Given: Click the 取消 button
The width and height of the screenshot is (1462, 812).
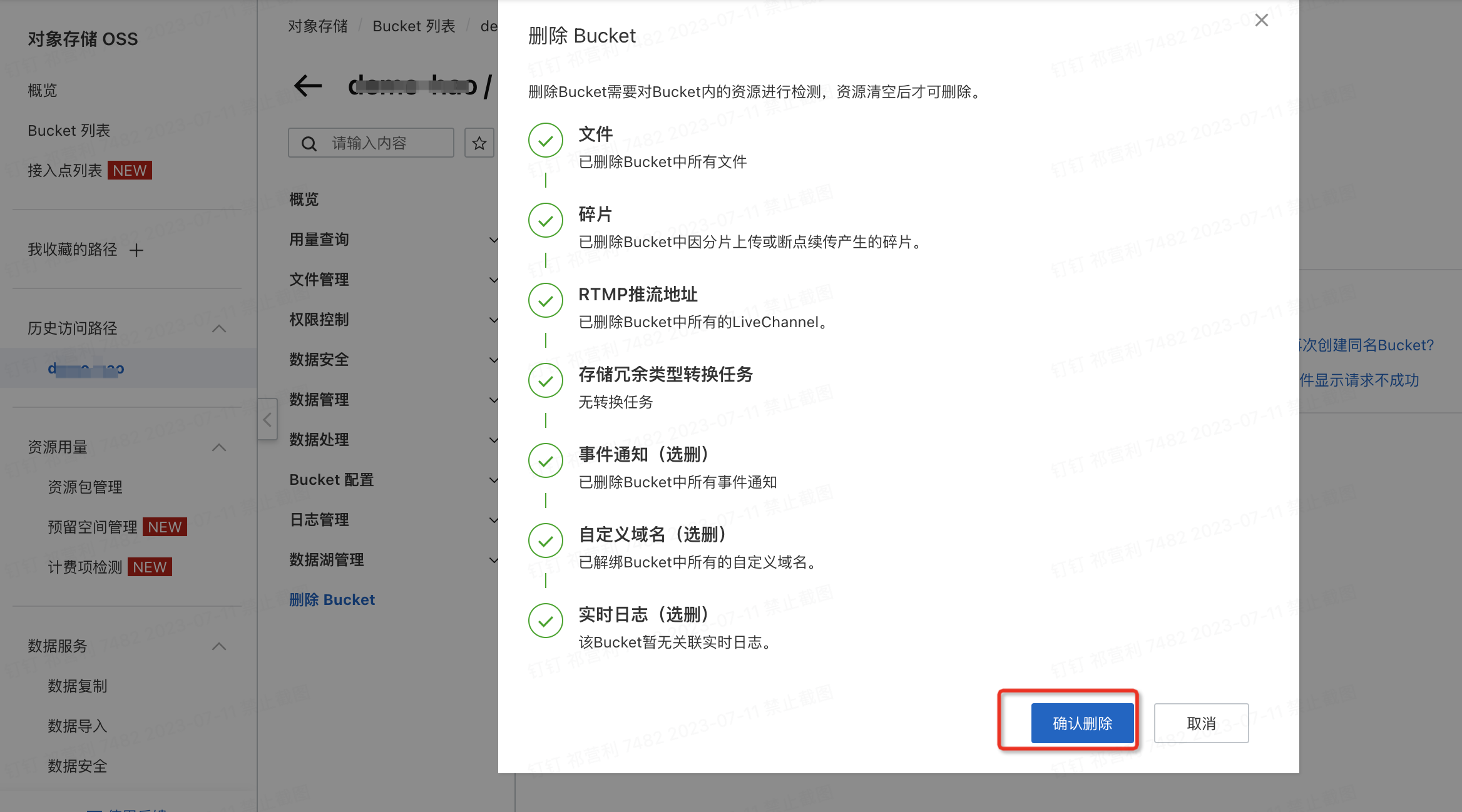Looking at the screenshot, I should (1201, 723).
